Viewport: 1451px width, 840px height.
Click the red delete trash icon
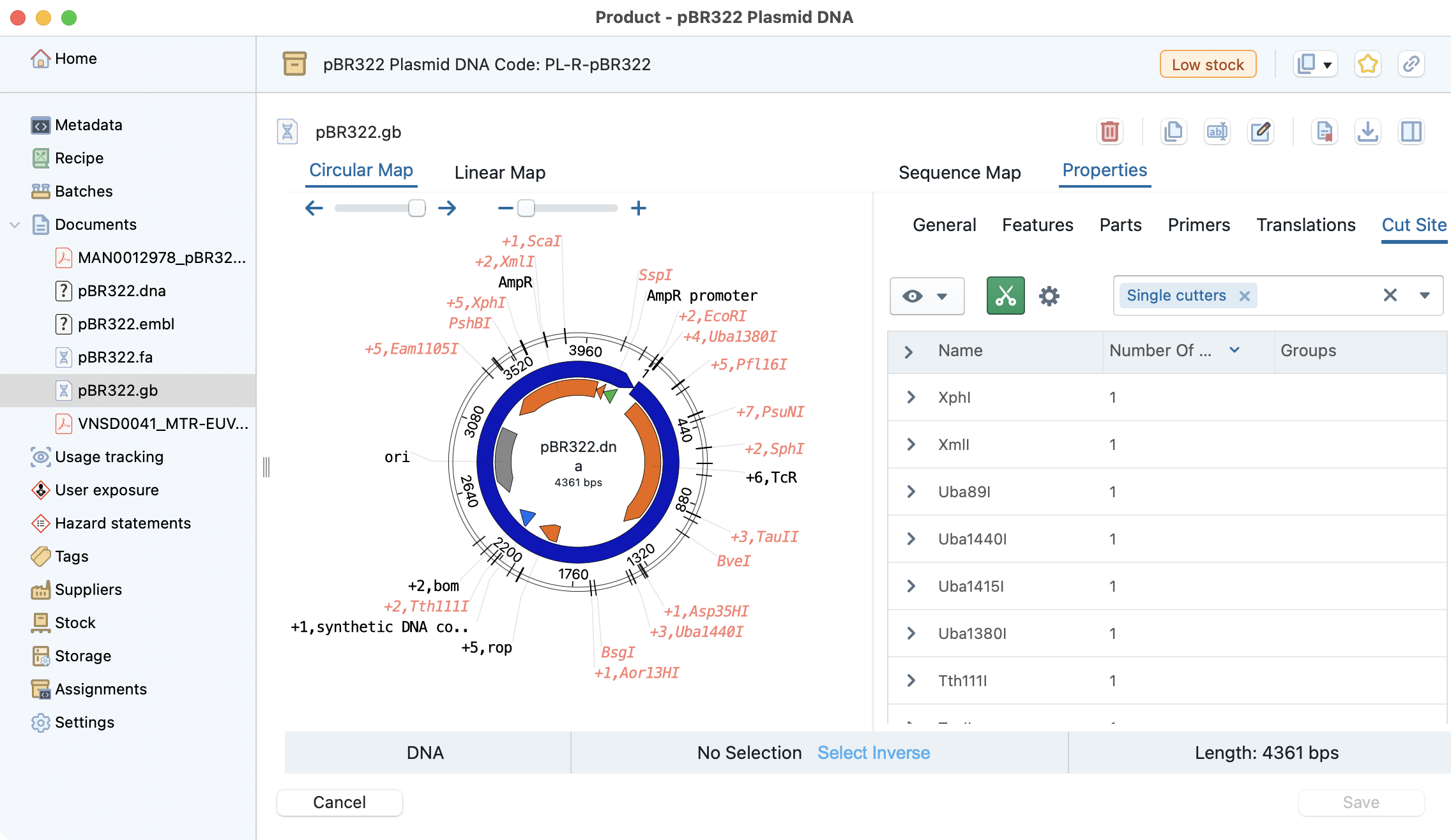[1109, 131]
